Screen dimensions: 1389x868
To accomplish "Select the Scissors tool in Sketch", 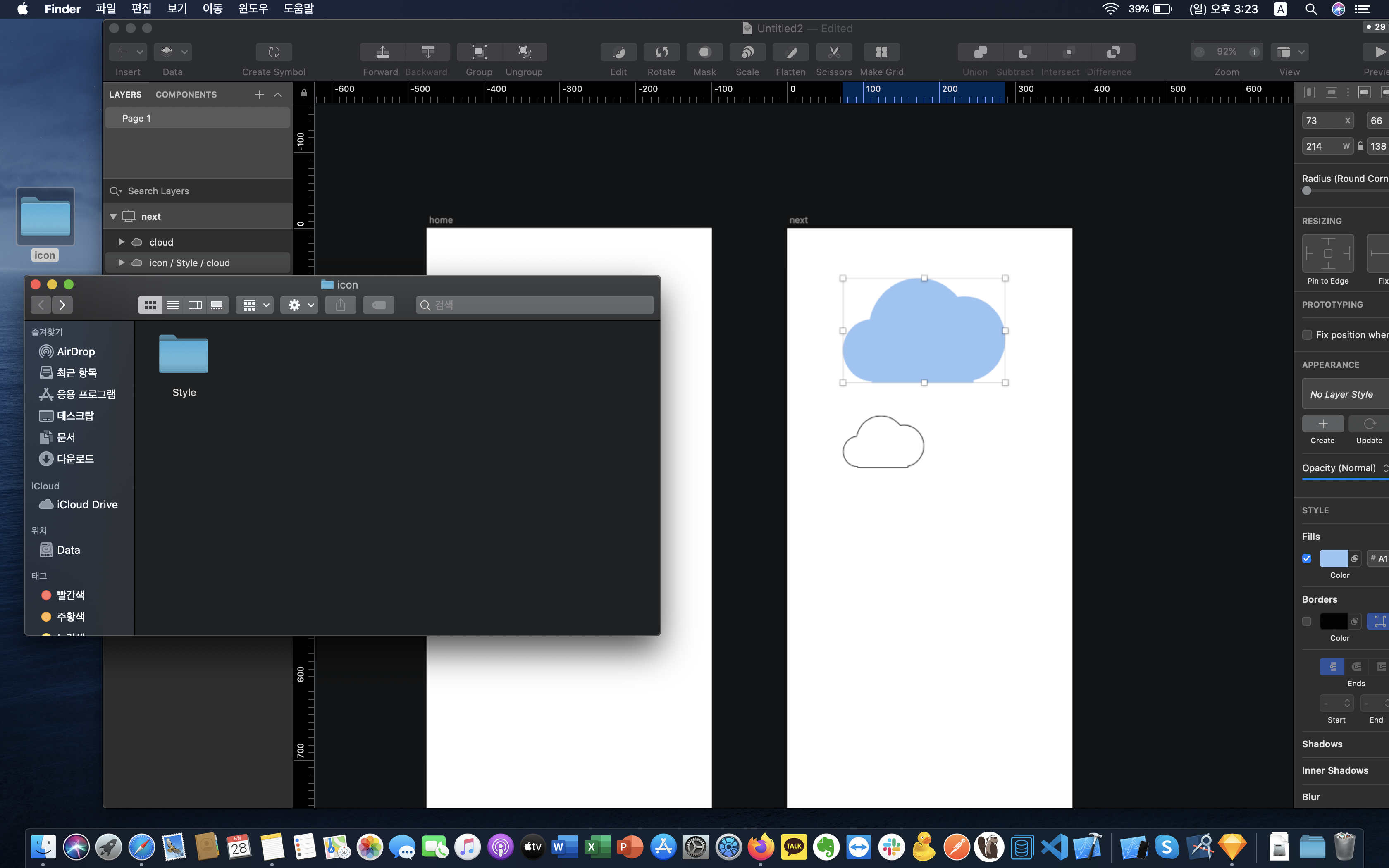I will click(x=833, y=52).
